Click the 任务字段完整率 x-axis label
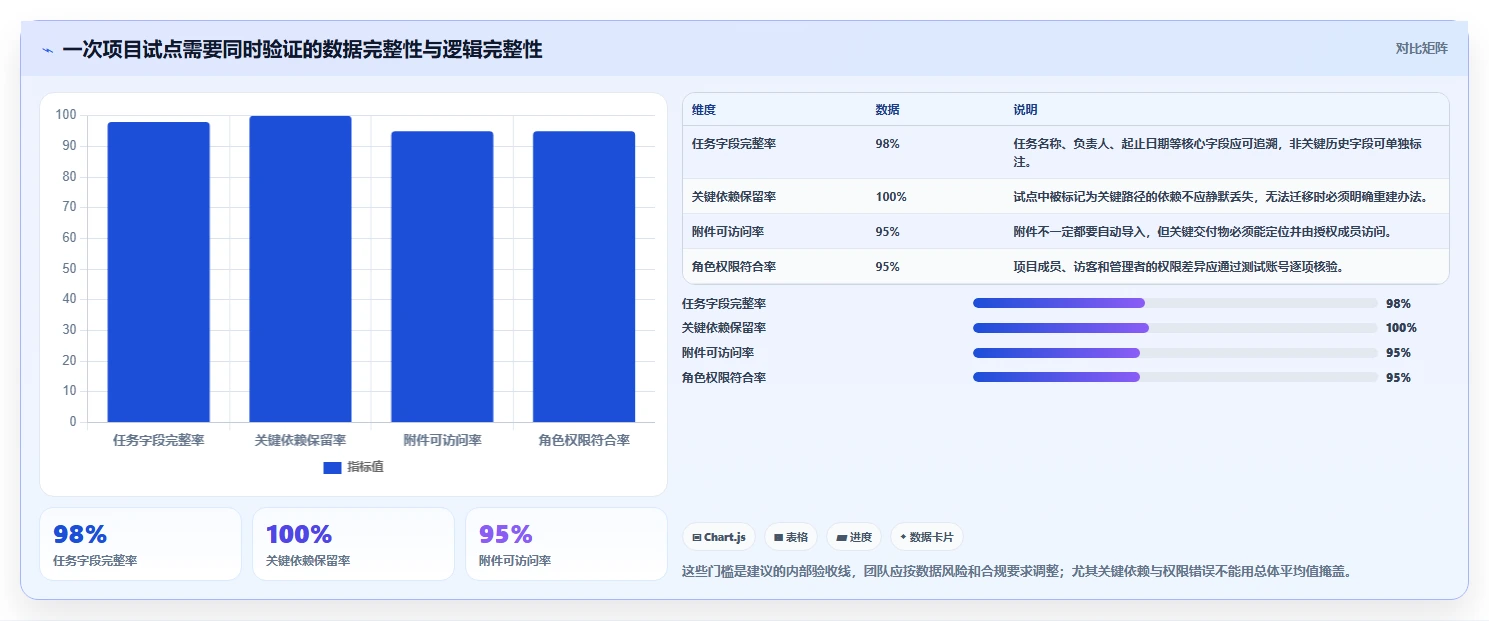Image resolution: width=1489 pixels, height=621 pixels. (x=158, y=440)
